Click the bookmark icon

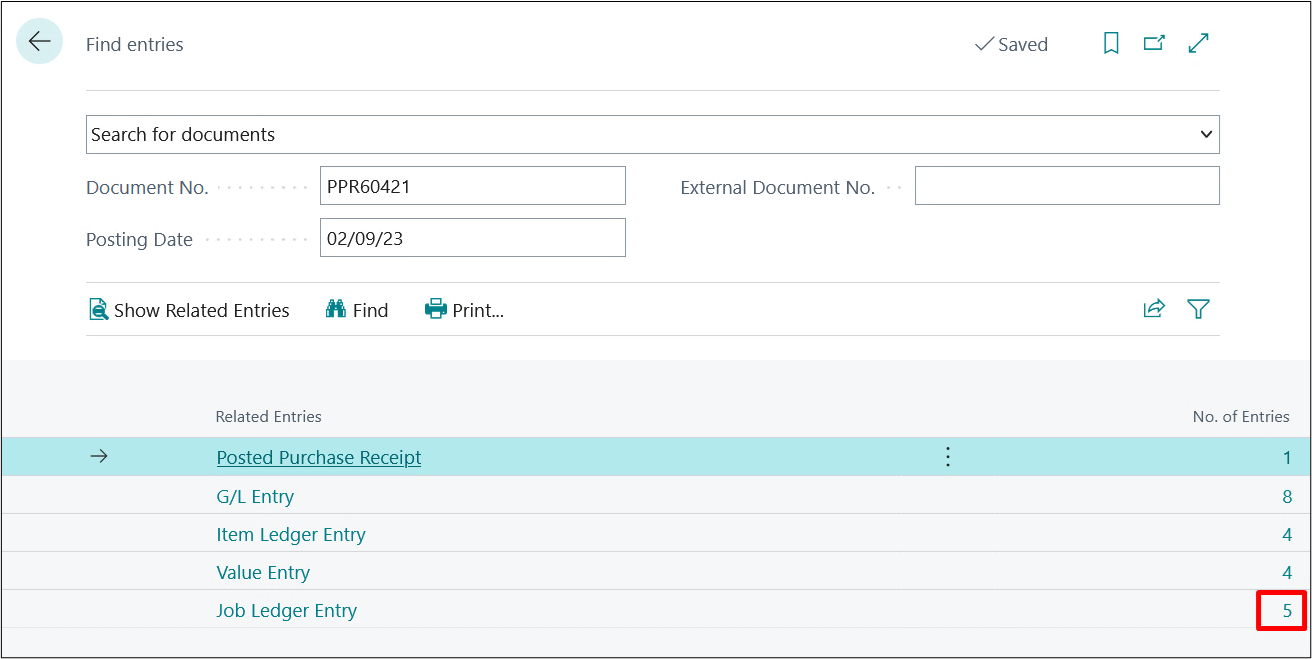pyautogui.click(x=1110, y=43)
